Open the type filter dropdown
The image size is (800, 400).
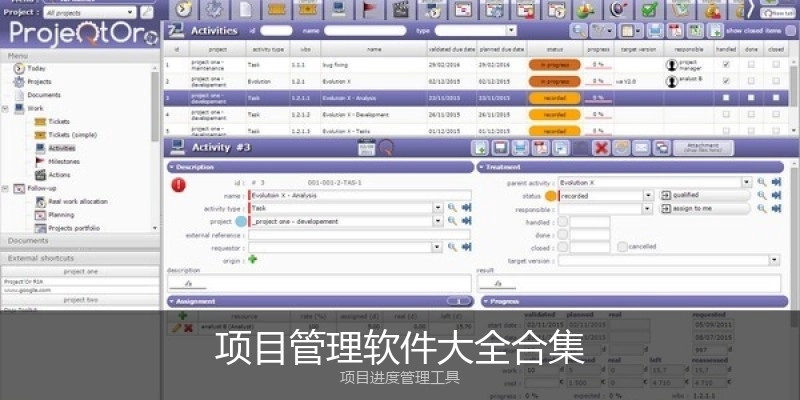pos(512,31)
